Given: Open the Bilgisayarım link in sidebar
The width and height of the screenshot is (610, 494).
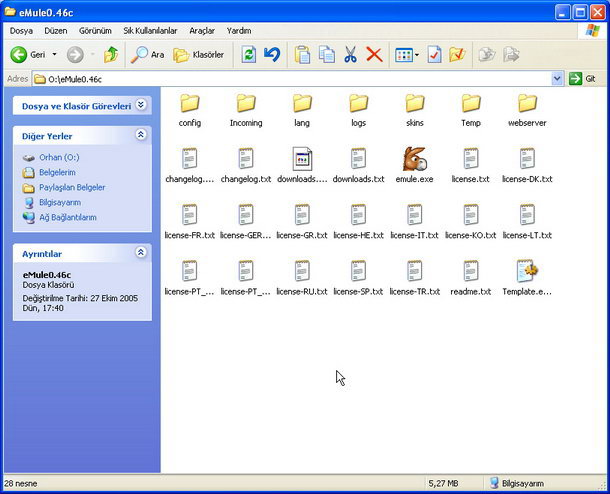Looking at the screenshot, I should [x=60, y=202].
